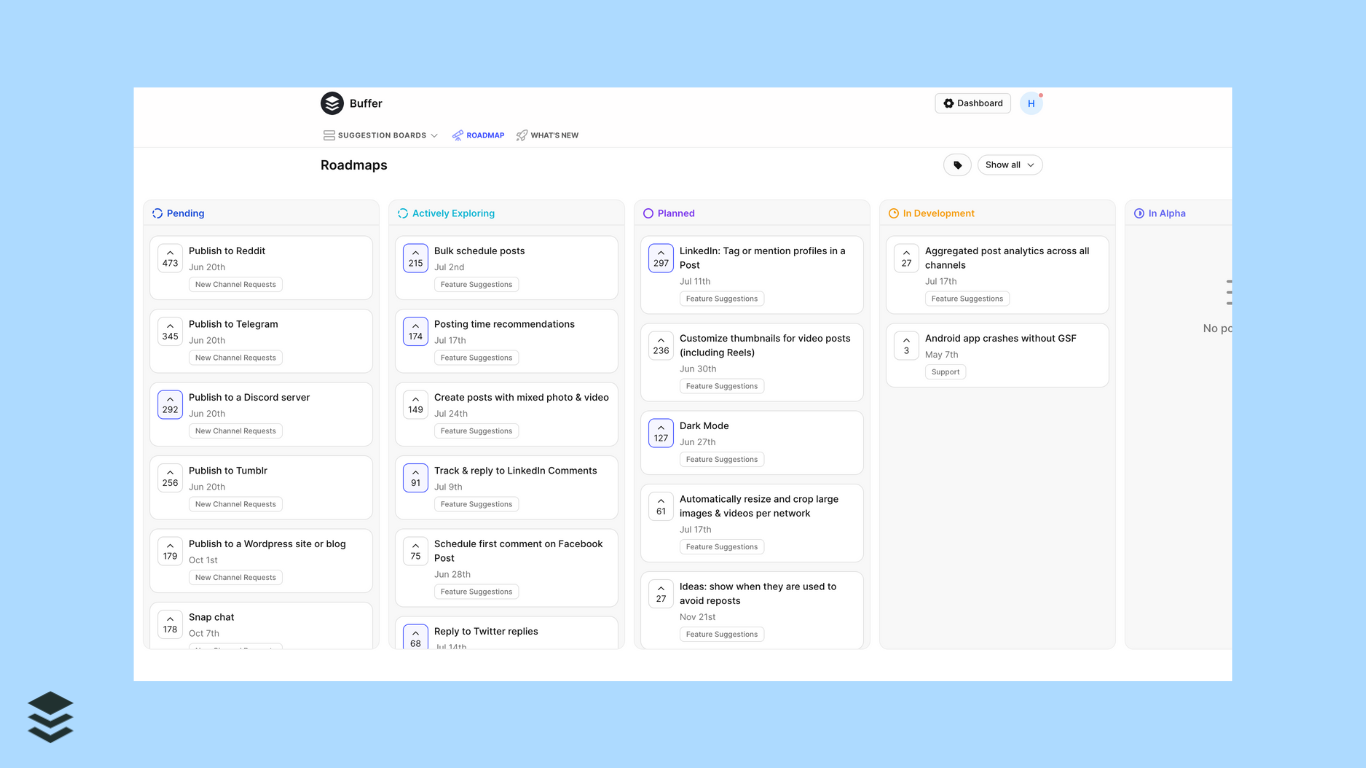Upvote Customize thumbnails for video posts
The height and width of the screenshot is (768, 1366).
point(661,345)
